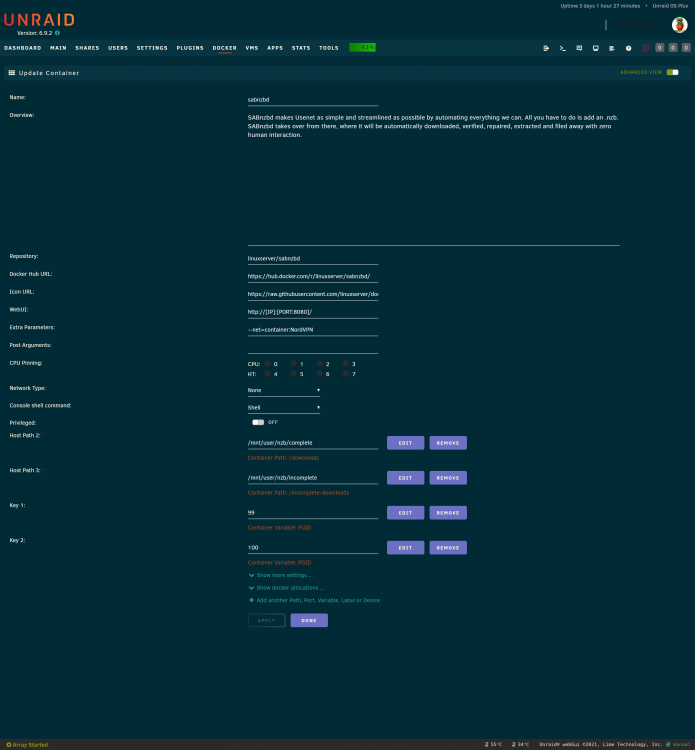Viewport: 695px width, 750px height.
Task: Click the last grey notification counter
Action: 686,47
